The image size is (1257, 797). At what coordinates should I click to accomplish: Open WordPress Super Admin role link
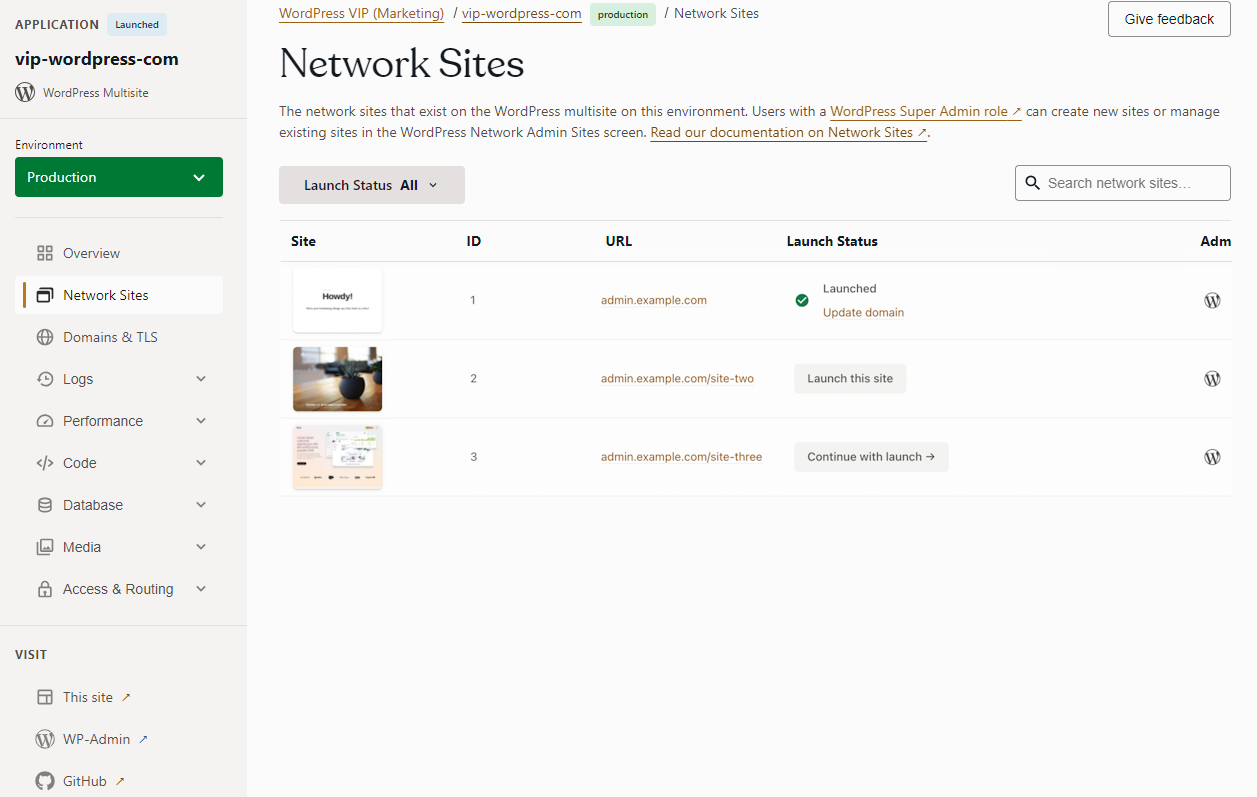pos(926,112)
